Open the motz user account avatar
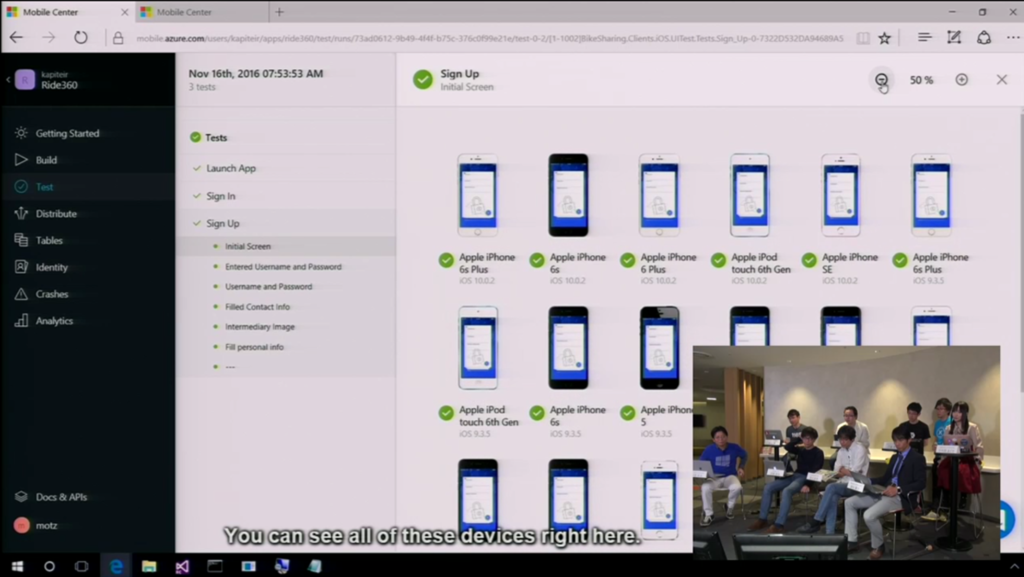 22,525
